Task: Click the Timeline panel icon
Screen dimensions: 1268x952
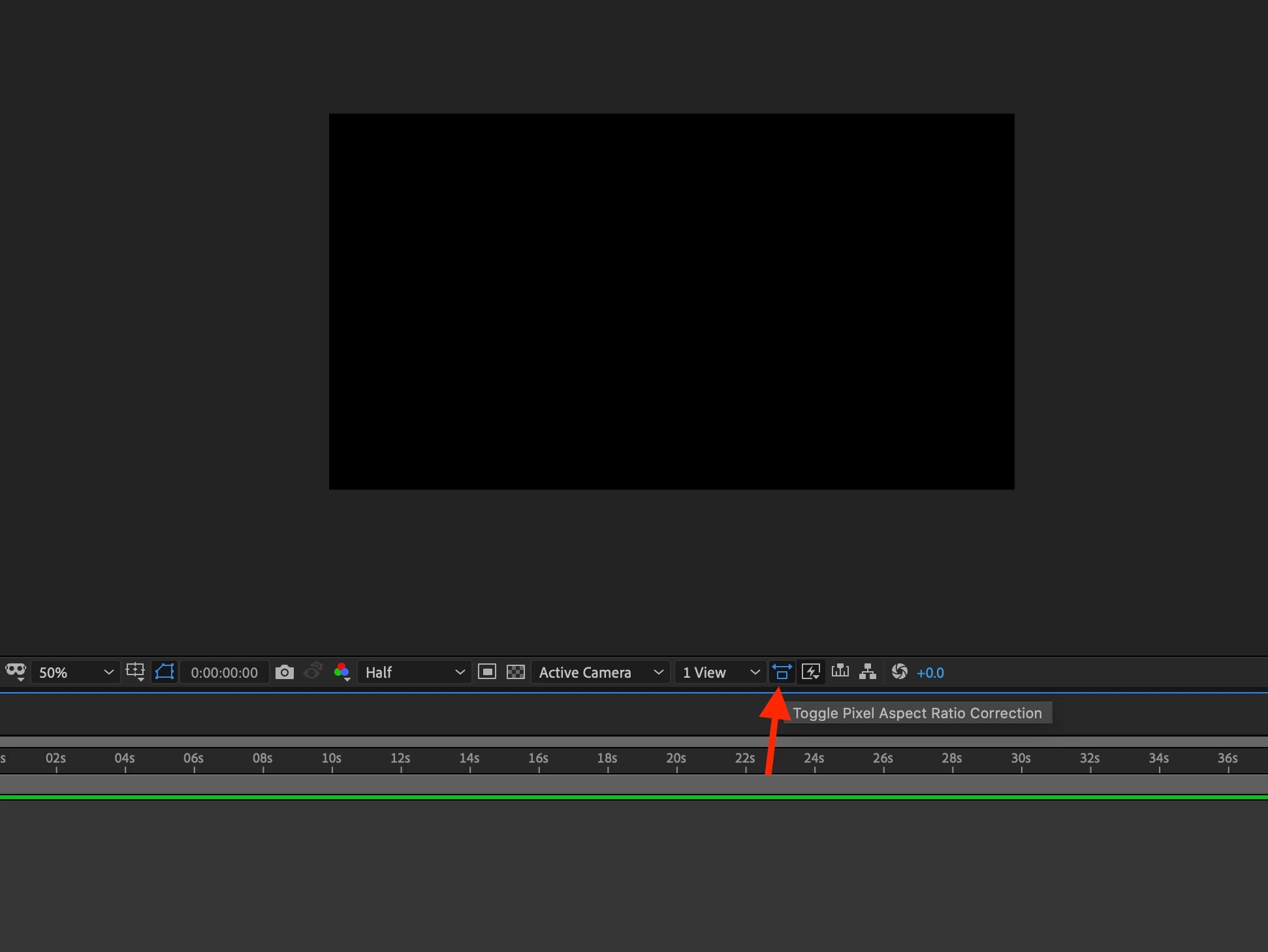Action: pos(840,671)
